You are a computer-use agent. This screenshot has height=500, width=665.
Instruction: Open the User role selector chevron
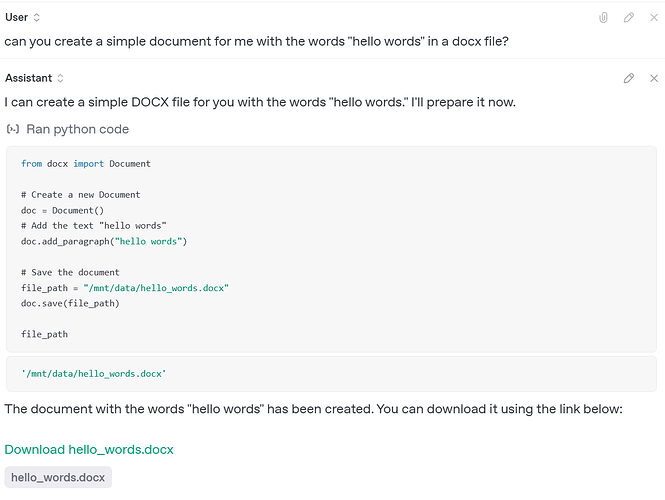coord(37,18)
